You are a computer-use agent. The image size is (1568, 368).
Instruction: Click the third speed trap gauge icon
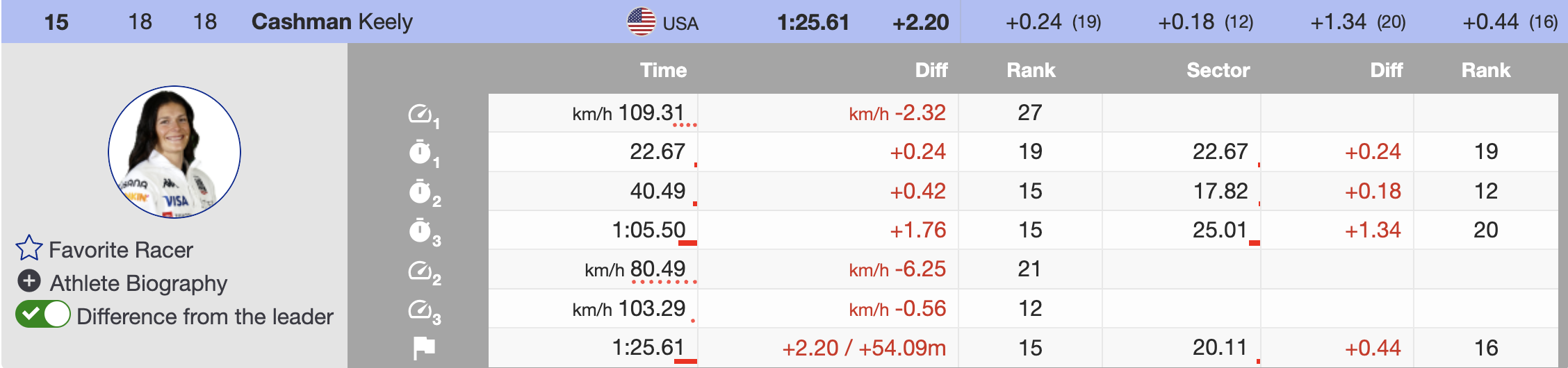tap(421, 310)
